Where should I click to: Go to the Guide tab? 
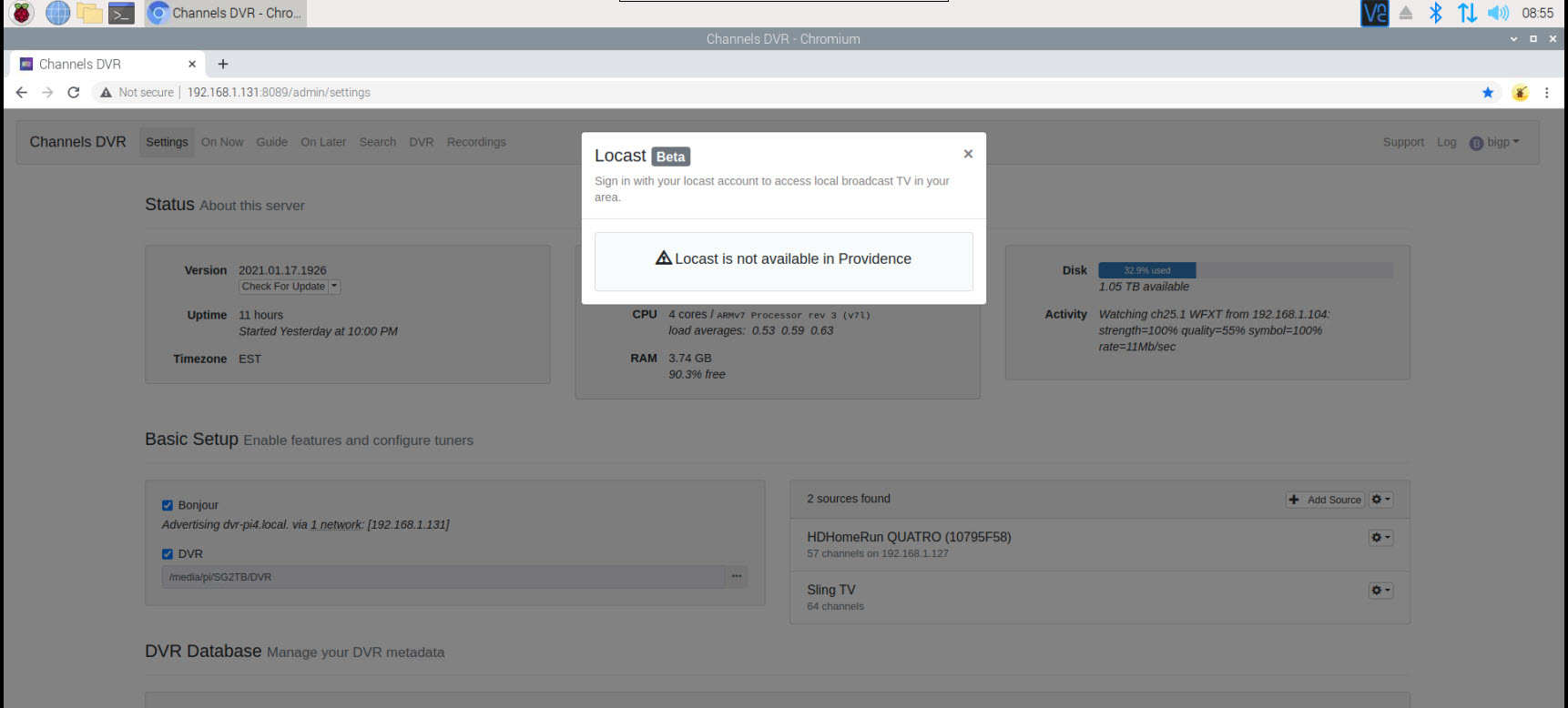click(x=271, y=142)
